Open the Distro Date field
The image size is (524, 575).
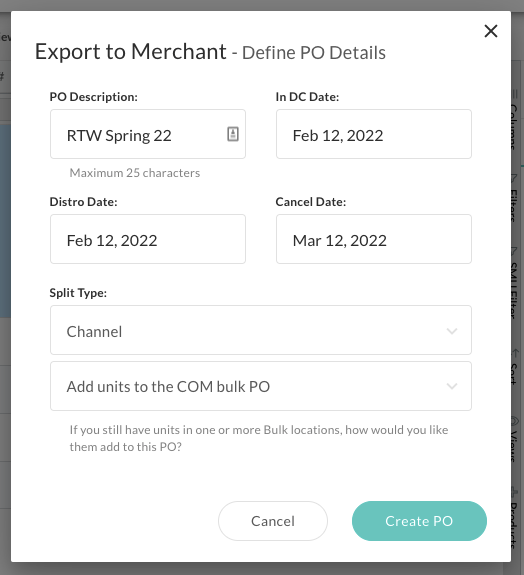click(148, 239)
